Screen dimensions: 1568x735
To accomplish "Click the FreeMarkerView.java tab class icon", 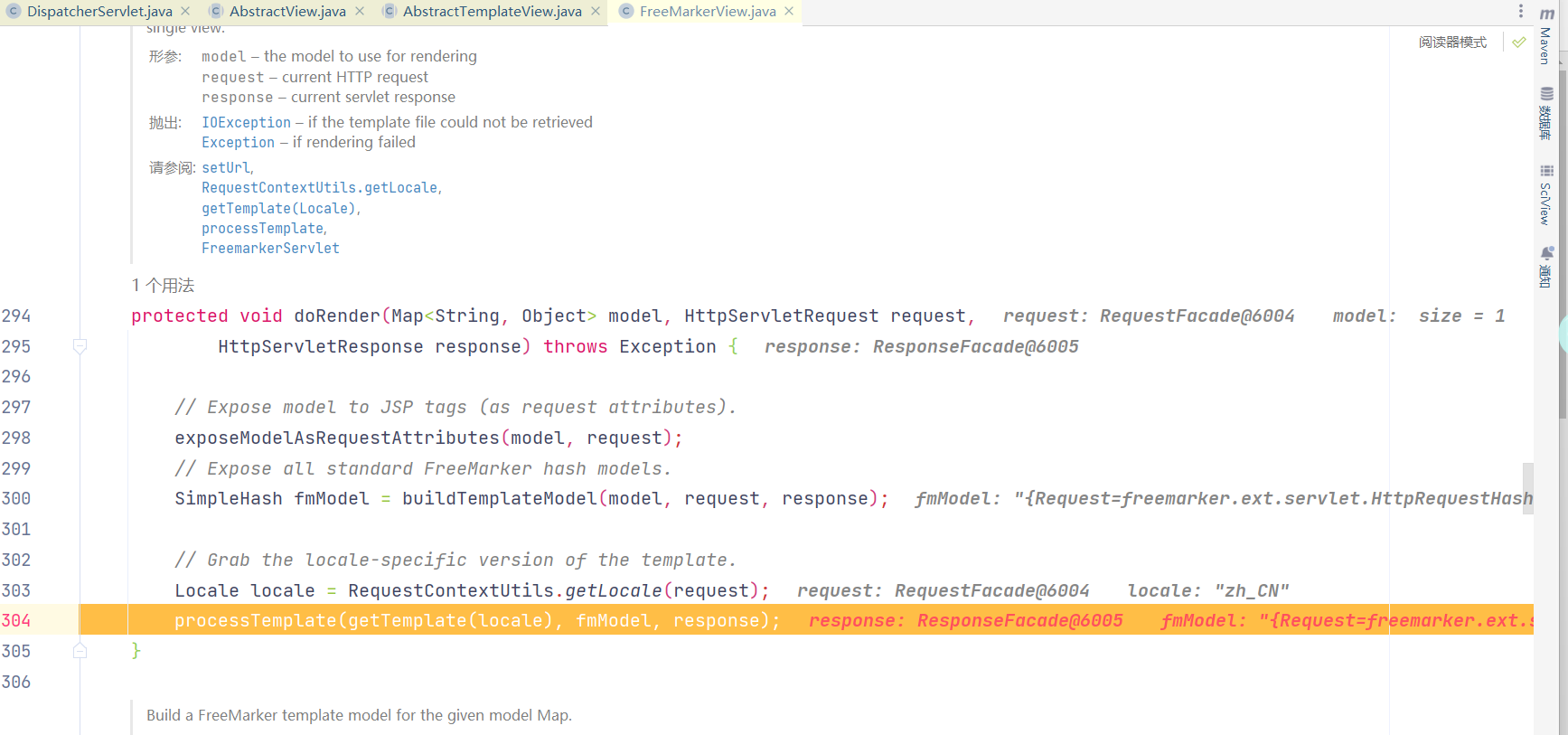I will (x=626, y=12).
